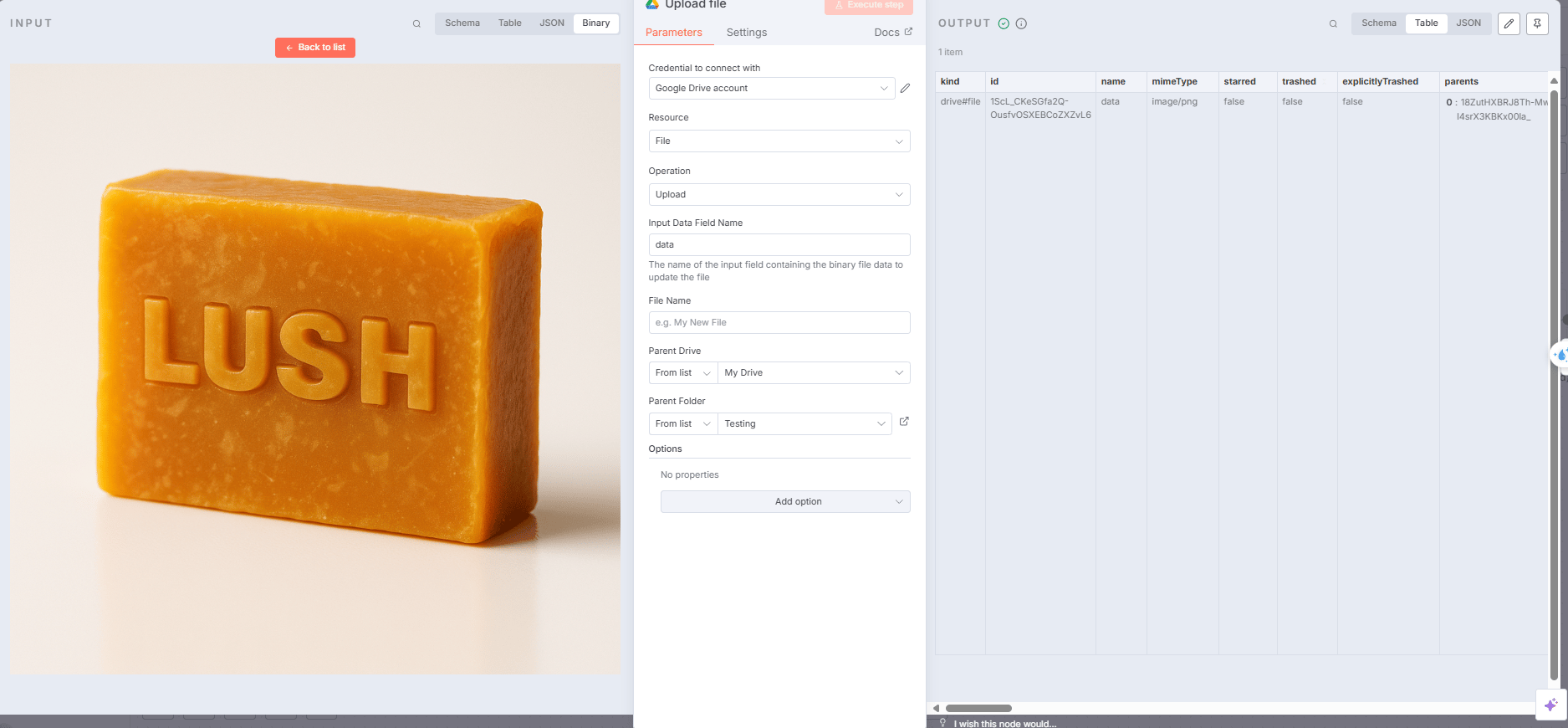1568x728 pixels.
Task: Click the '1 item' count label
Action: click(x=950, y=53)
